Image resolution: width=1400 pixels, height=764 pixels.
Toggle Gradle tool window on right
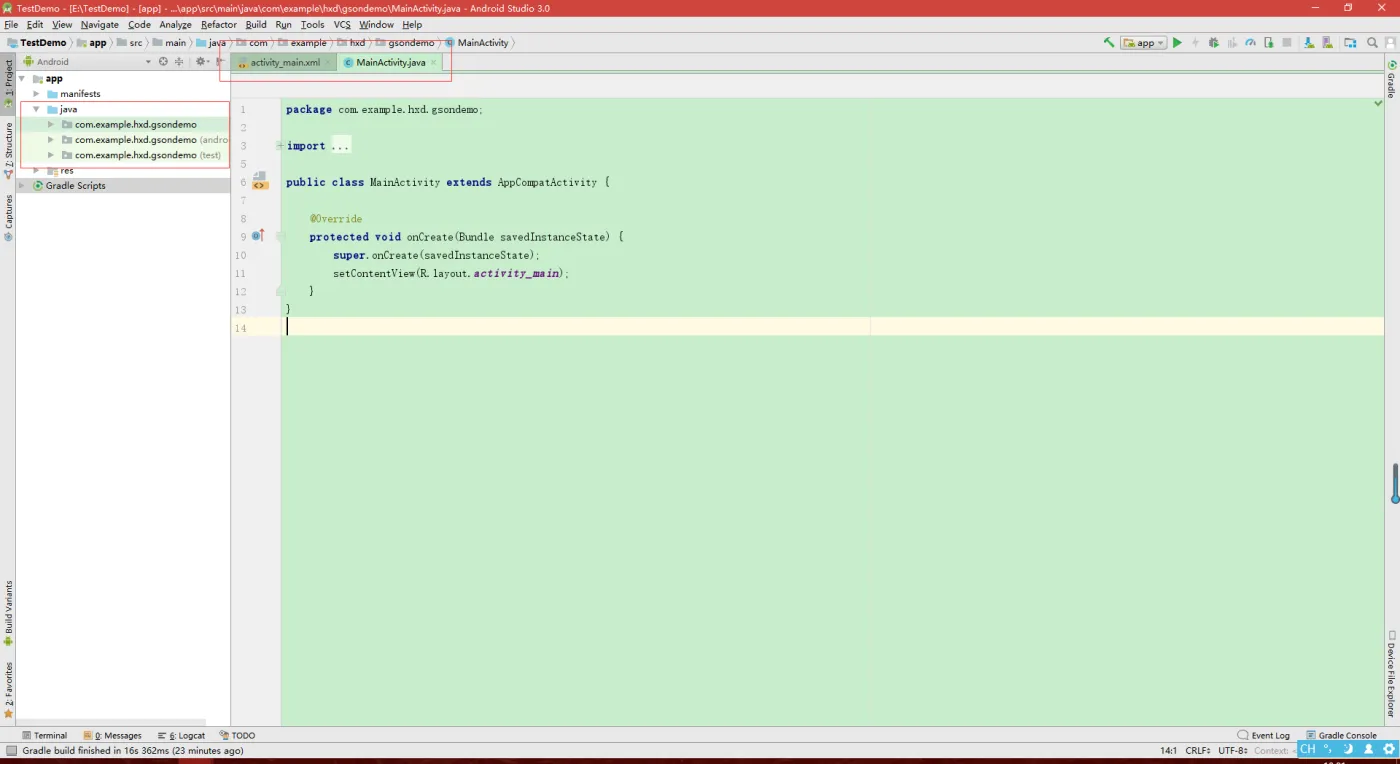(x=1391, y=79)
